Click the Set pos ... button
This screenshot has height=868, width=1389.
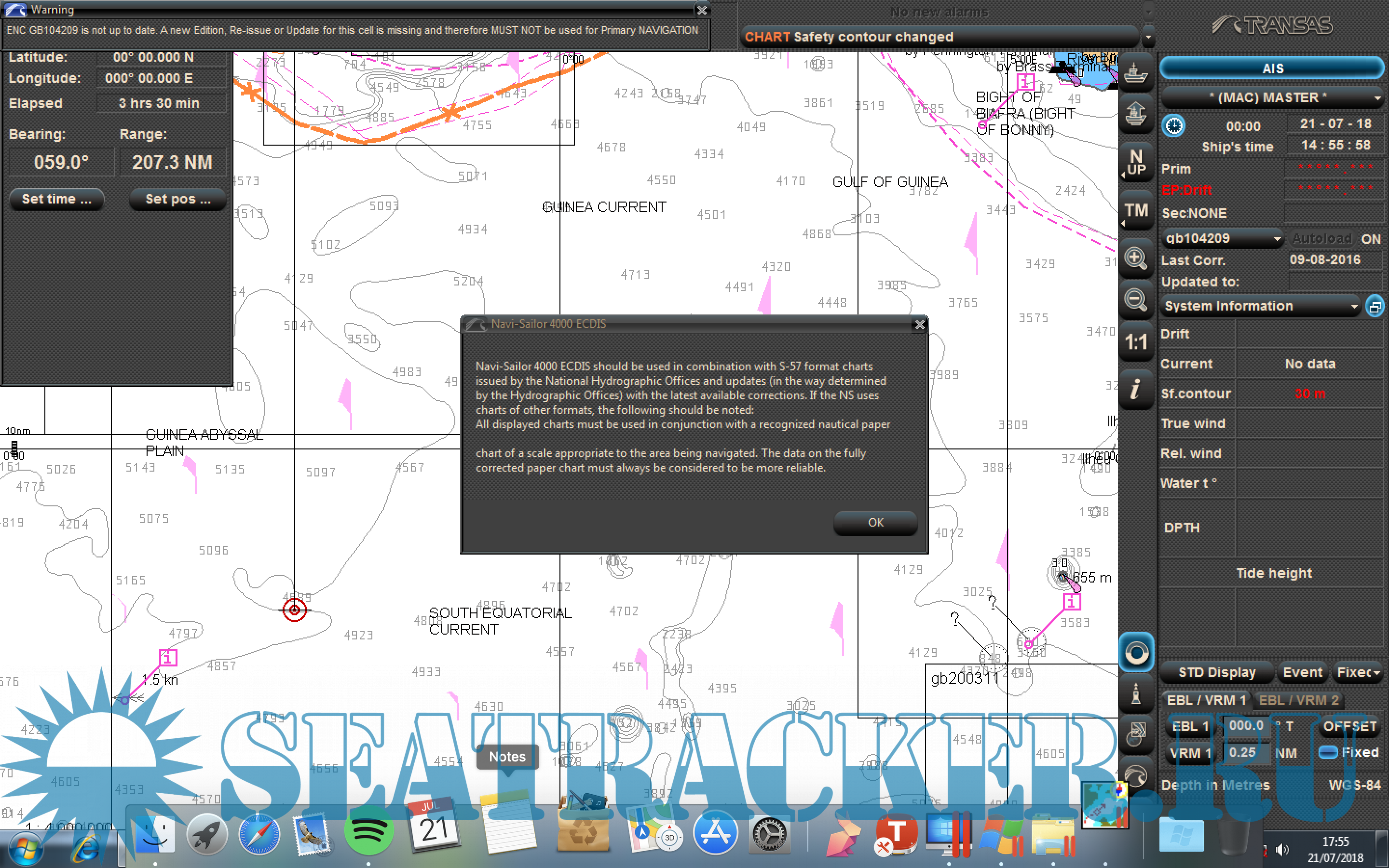[x=178, y=199]
